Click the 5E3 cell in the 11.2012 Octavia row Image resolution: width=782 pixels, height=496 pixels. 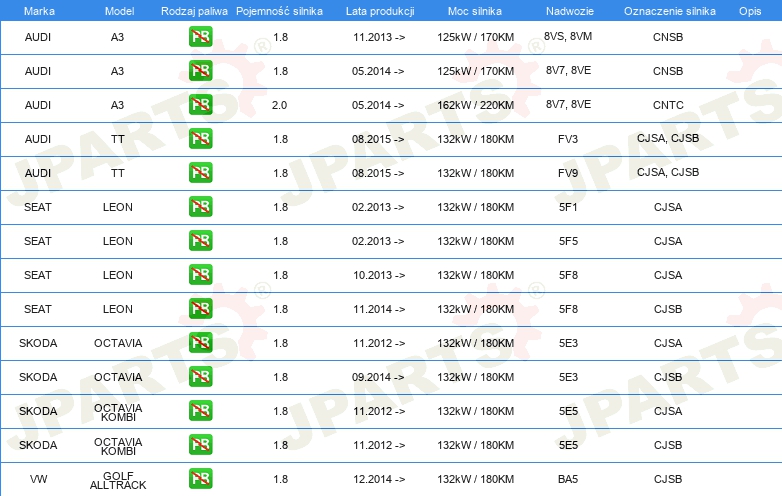click(x=568, y=343)
